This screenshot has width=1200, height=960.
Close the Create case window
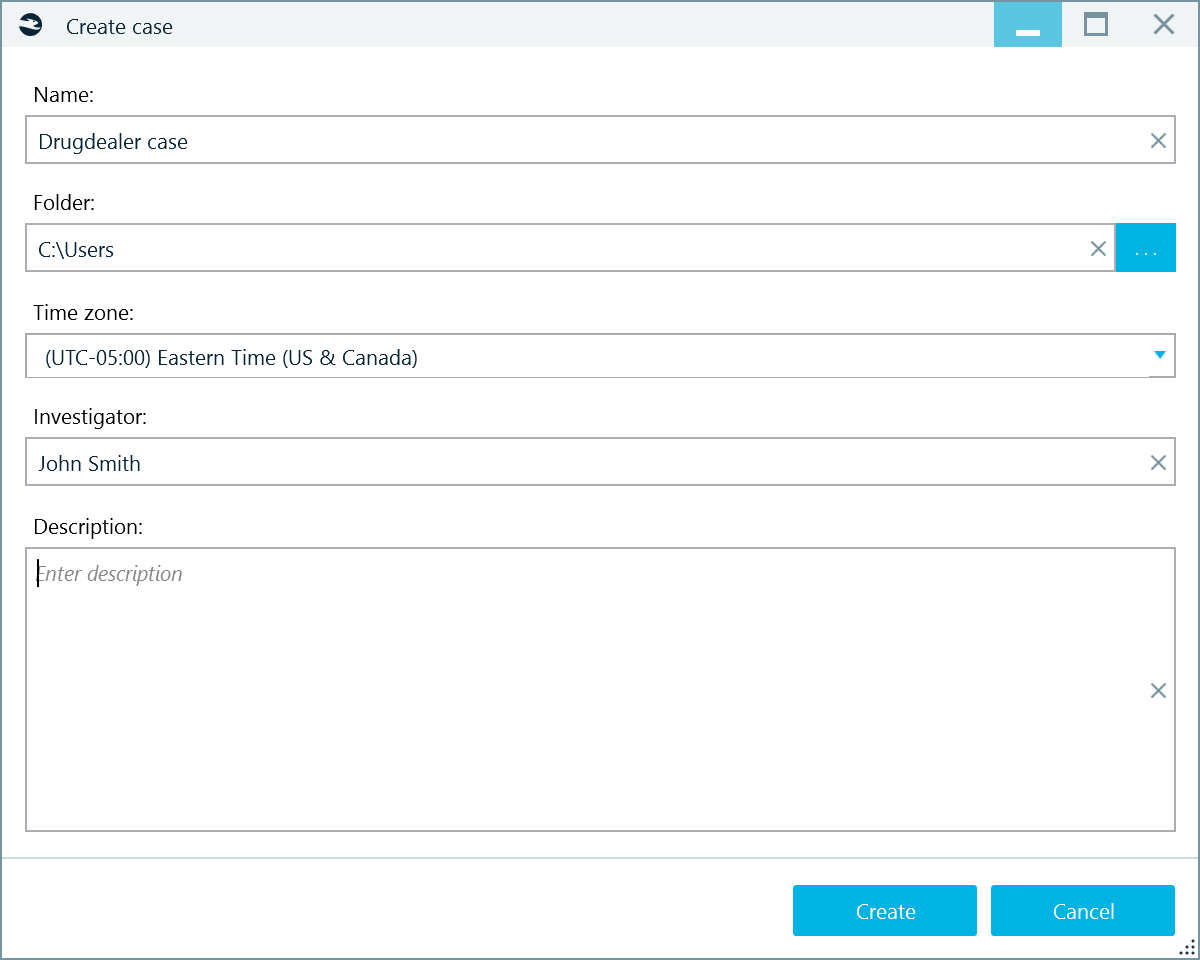click(x=1164, y=25)
